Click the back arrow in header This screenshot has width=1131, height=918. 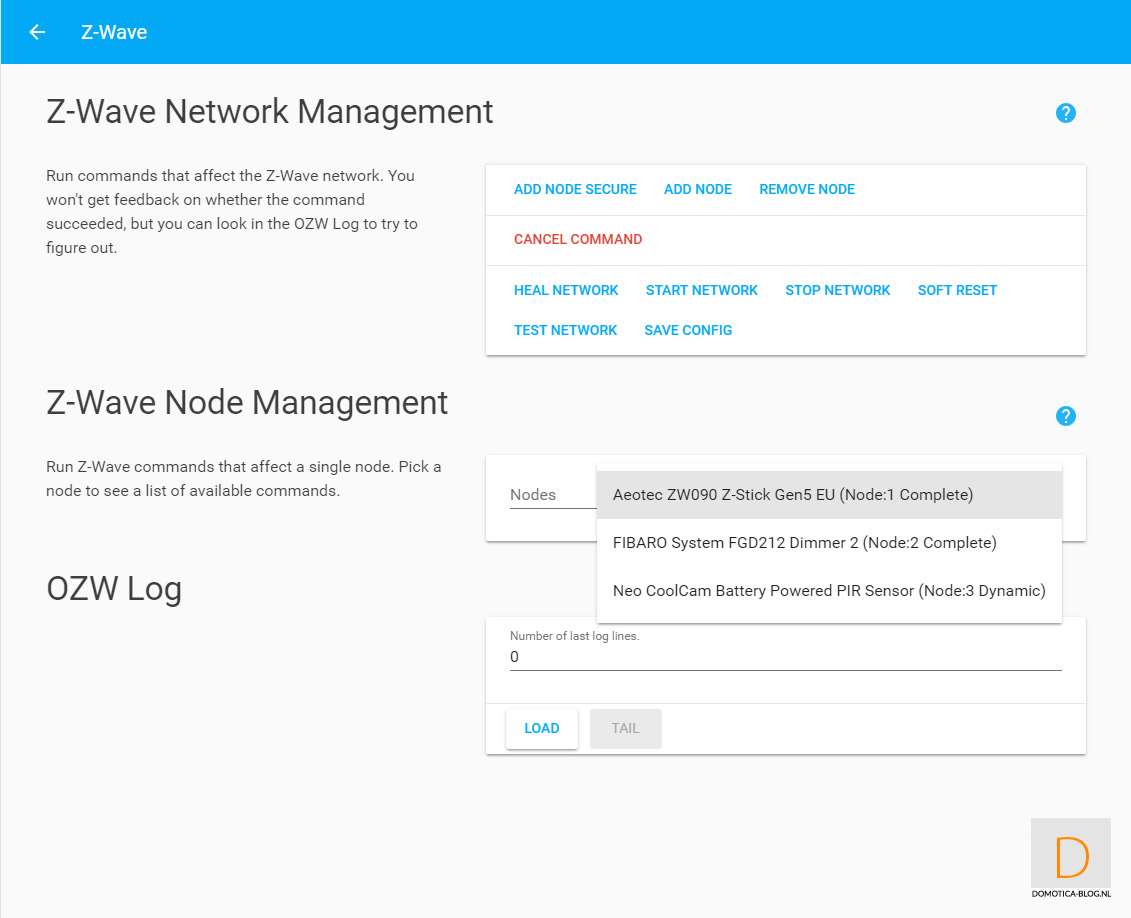[x=37, y=32]
